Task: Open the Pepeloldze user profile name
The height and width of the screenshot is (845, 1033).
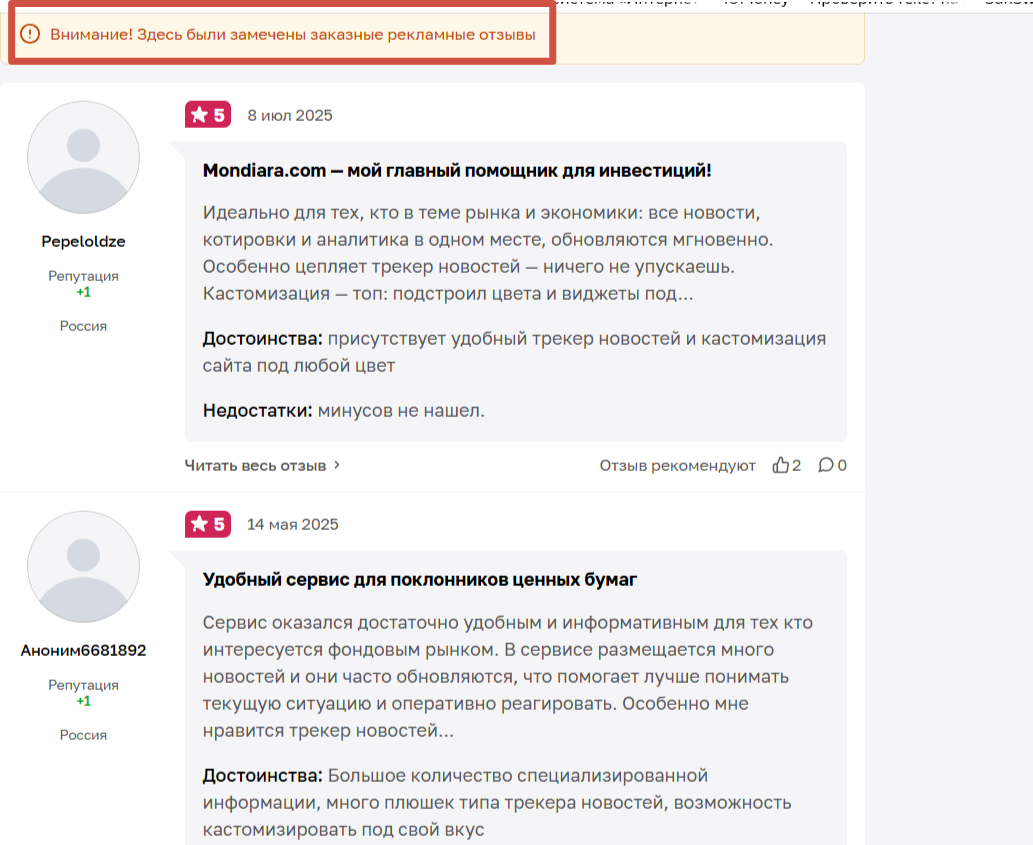Action: click(x=84, y=242)
